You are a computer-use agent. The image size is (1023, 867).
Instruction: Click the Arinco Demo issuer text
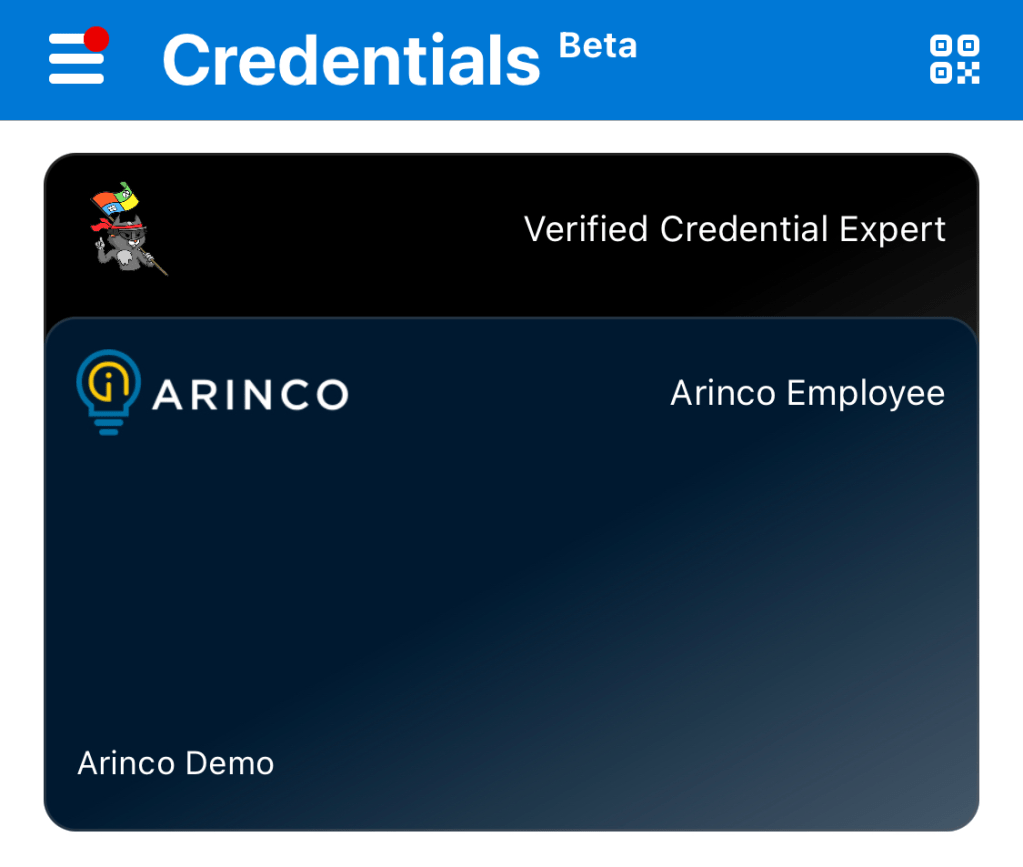(173, 763)
